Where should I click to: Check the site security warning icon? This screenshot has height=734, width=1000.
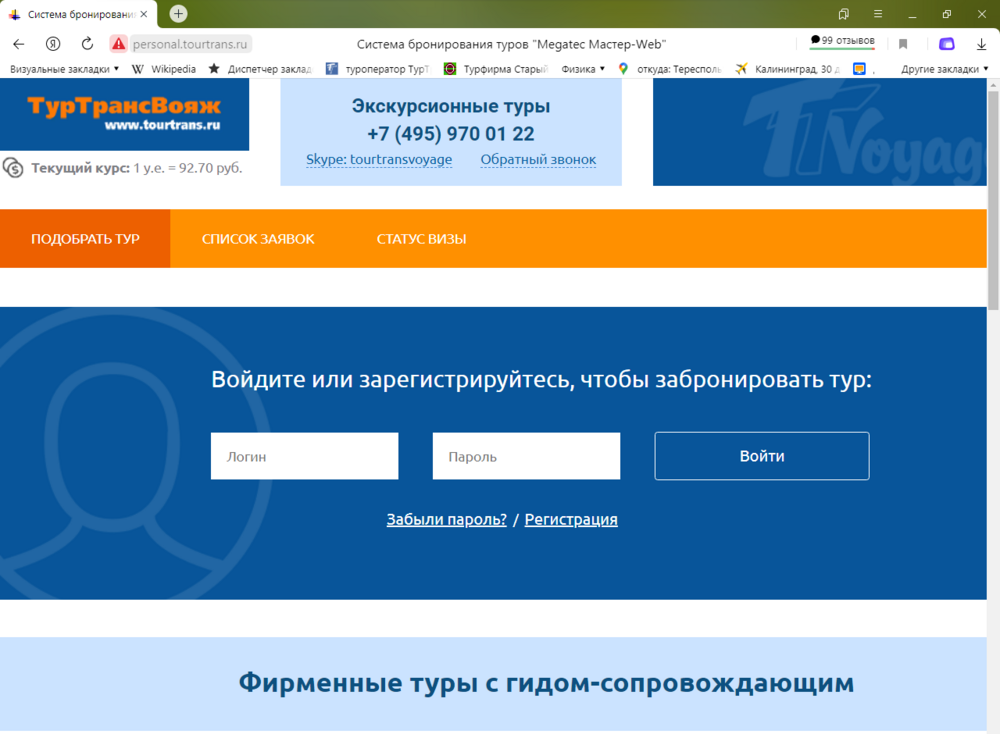[x=119, y=43]
